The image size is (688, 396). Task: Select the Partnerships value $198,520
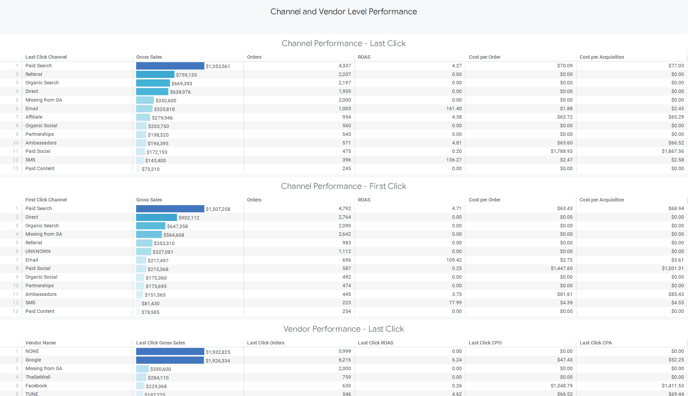tap(158, 135)
